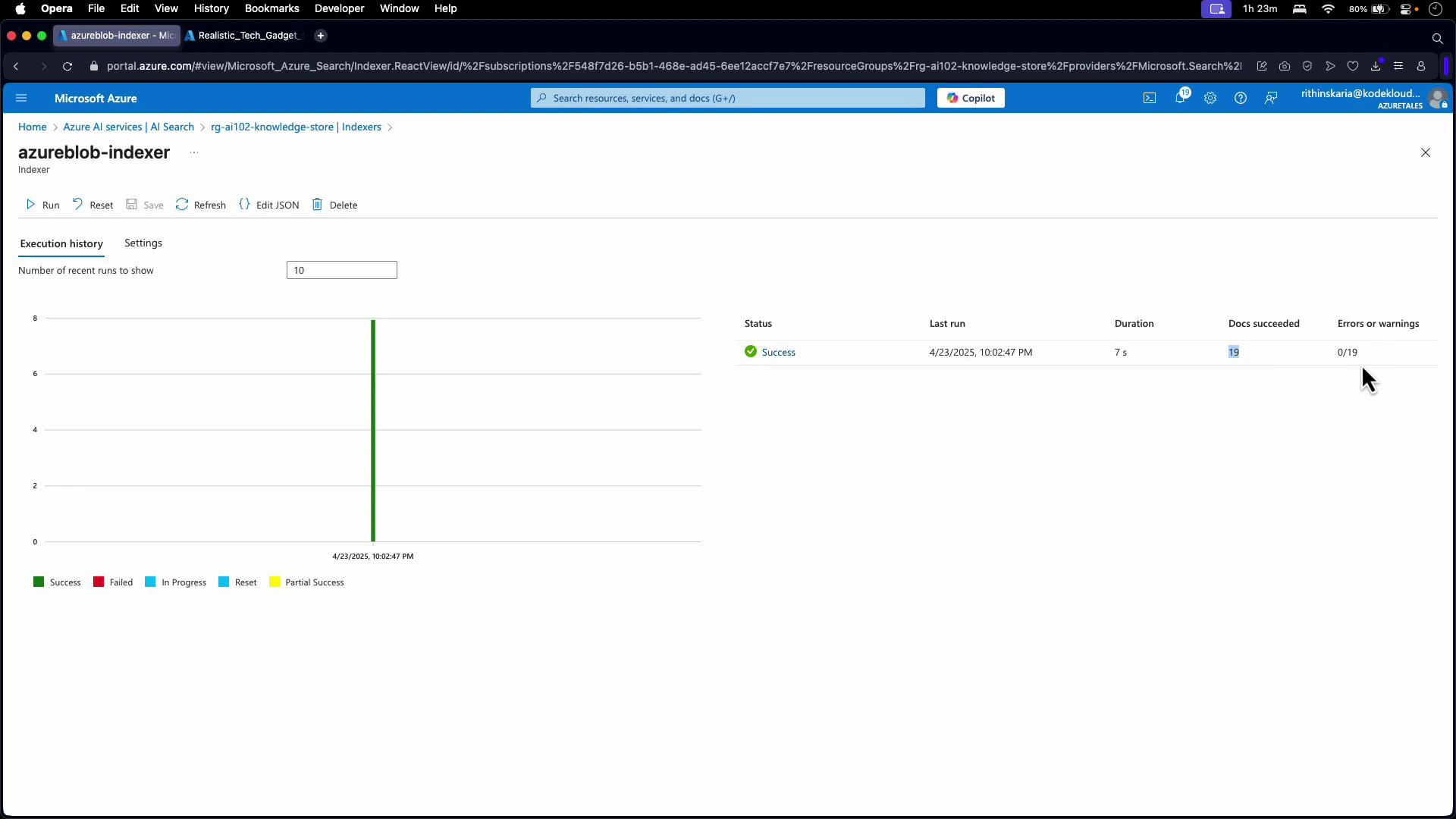The width and height of the screenshot is (1456, 819).
Task: Open the Edit JSON view
Action: [x=268, y=204]
